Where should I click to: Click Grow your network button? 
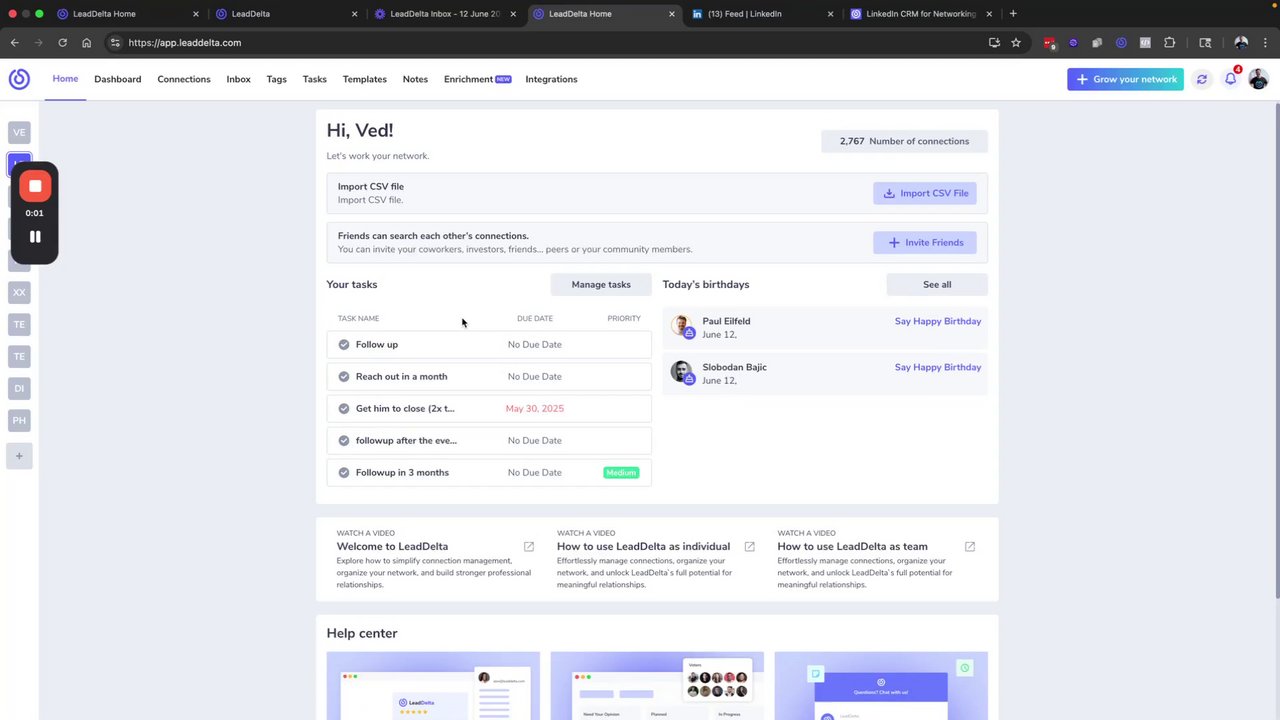click(x=1125, y=79)
